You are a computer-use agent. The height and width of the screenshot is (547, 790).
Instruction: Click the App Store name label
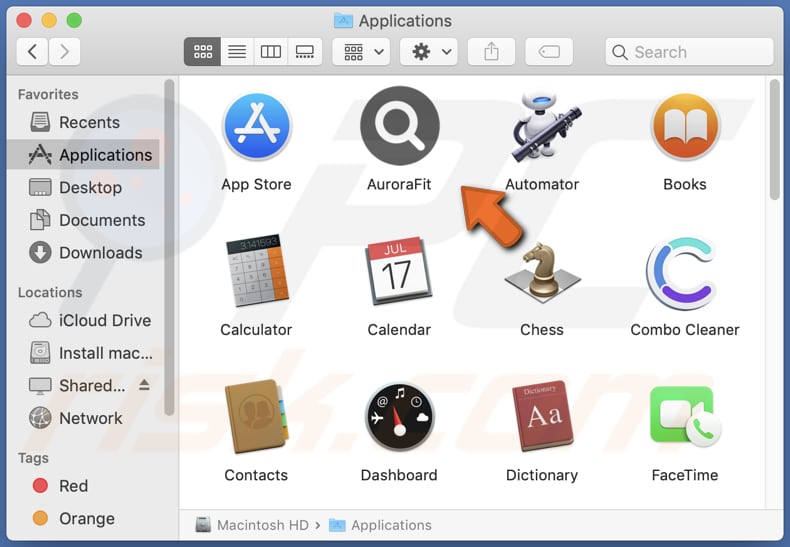pyautogui.click(x=256, y=184)
